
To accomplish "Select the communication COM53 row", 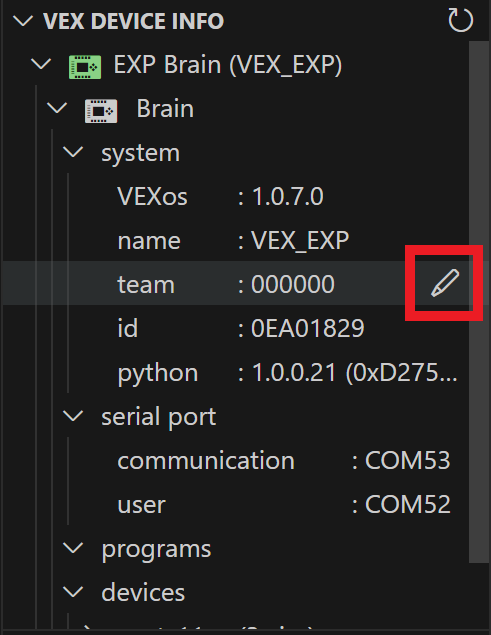I will 236,460.
